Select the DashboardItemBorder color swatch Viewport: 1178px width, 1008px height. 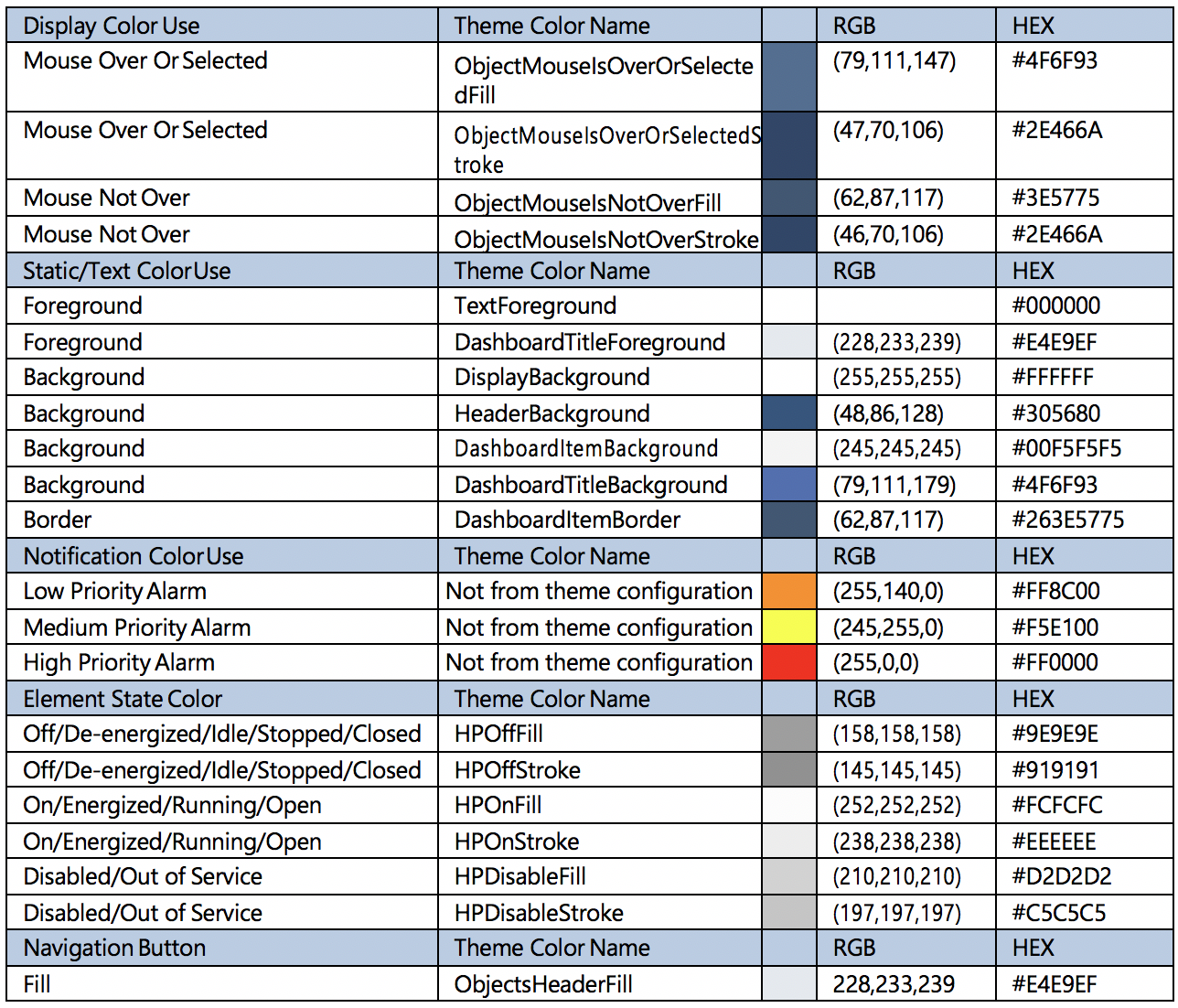point(788,520)
